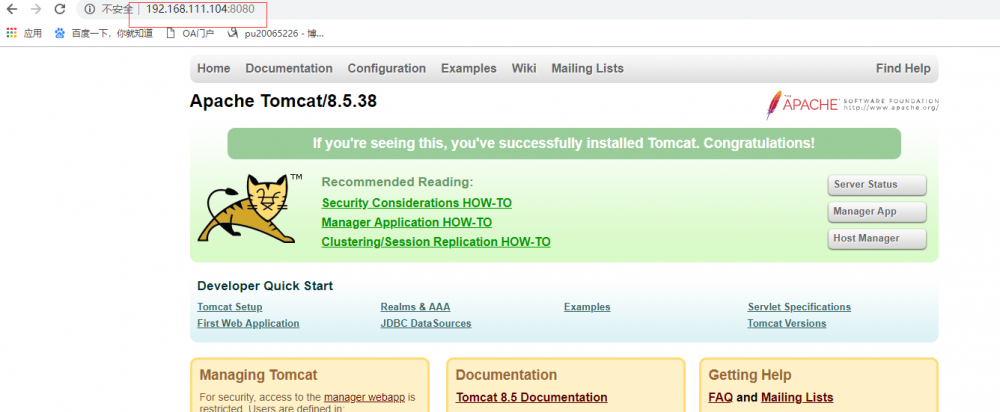Screen dimensions: 1000x412
Task: Open the Manager App button
Action: pos(877,212)
